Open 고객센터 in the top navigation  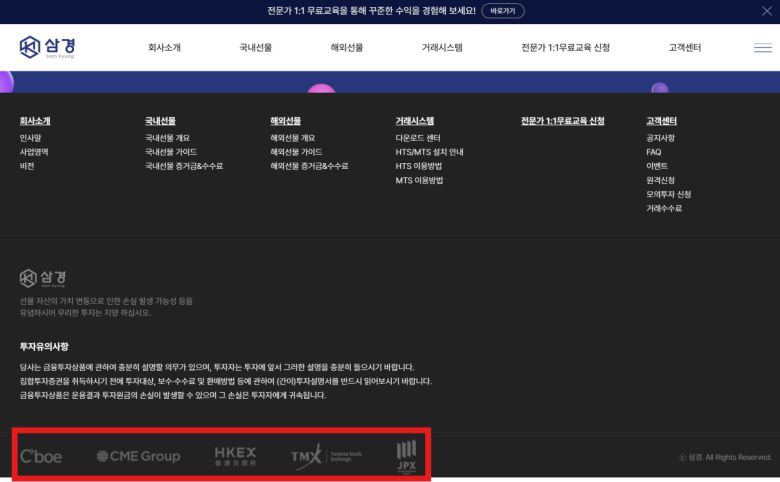pos(685,48)
